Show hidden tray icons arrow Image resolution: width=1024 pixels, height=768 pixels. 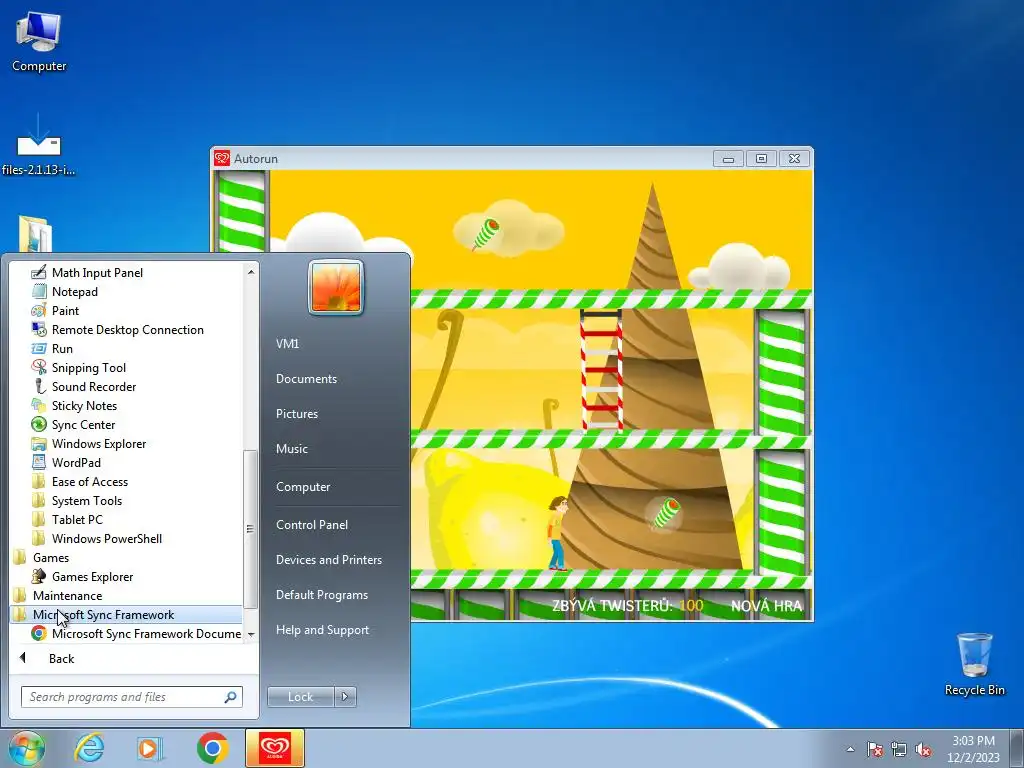coord(850,749)
